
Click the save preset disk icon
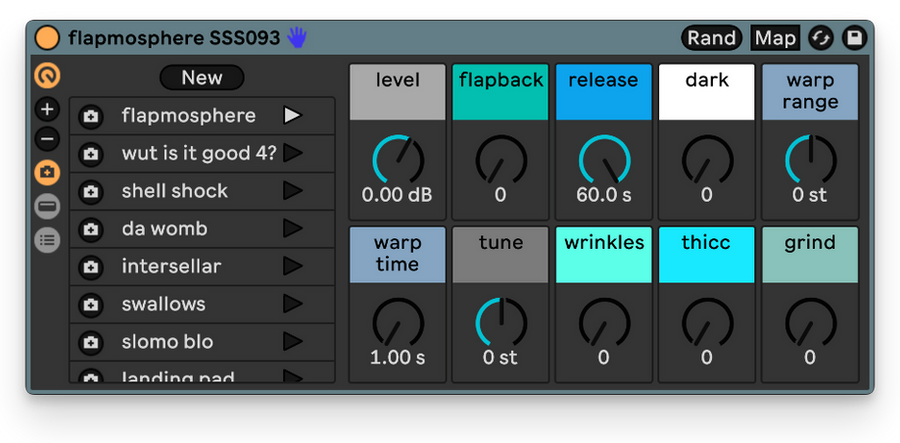855,38
